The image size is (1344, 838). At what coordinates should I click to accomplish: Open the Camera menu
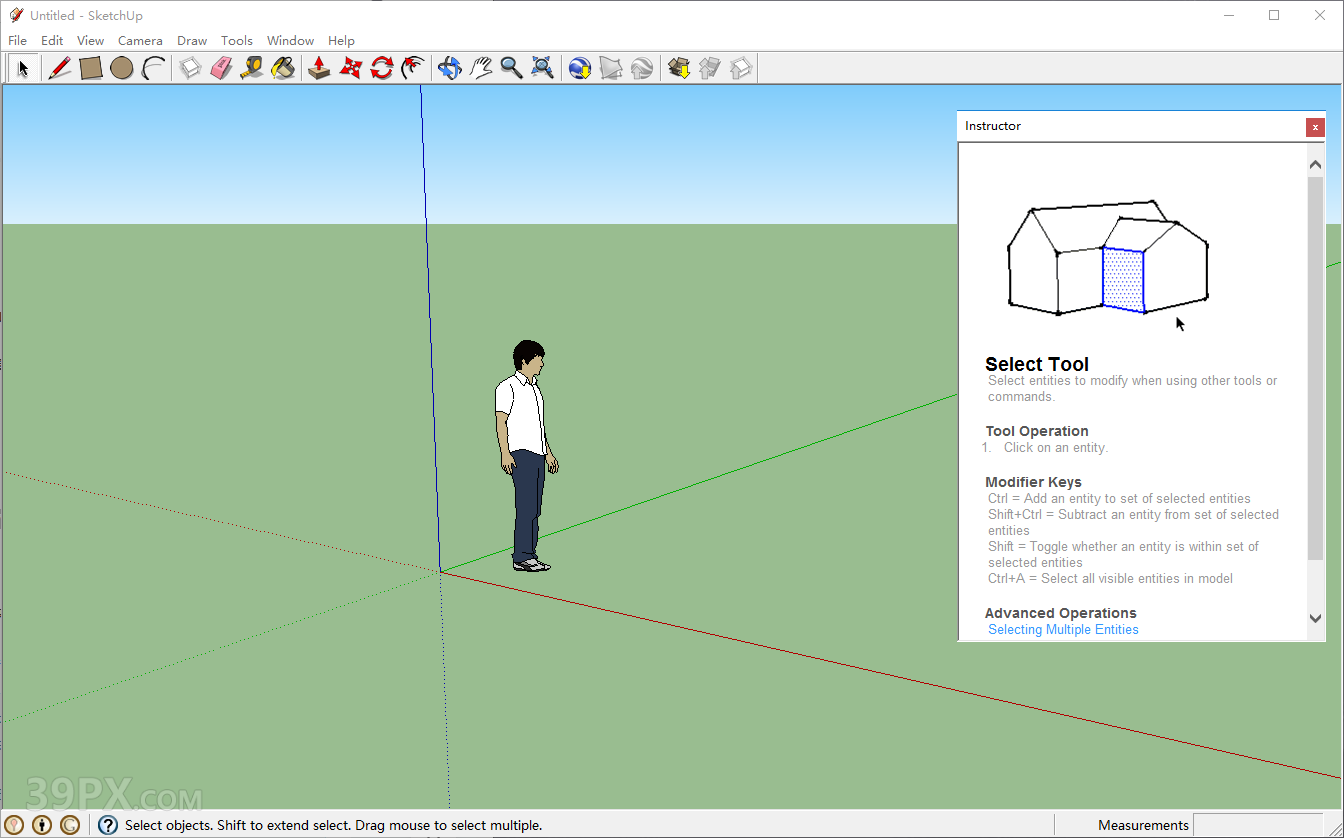point(140,40)
